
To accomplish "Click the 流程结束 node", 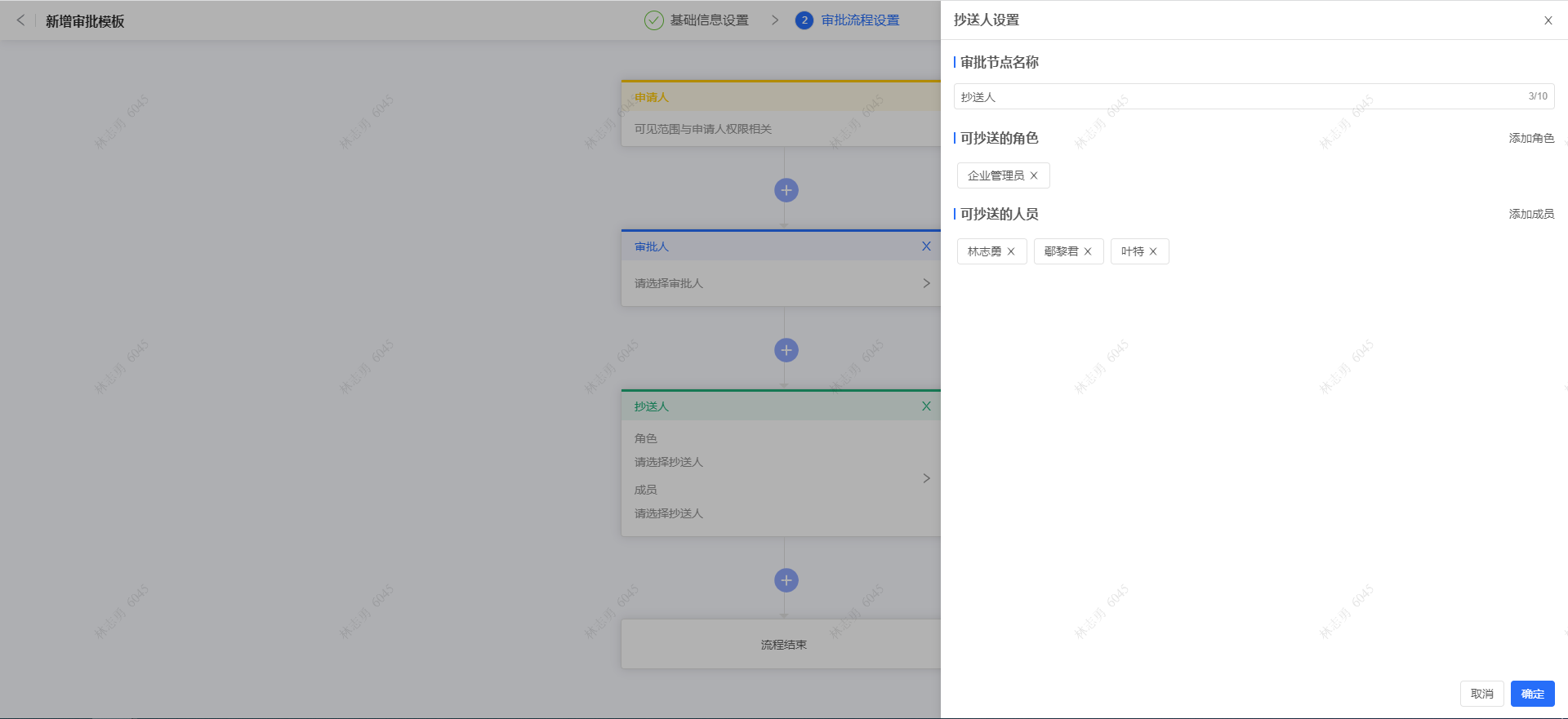I will (781, 644).
